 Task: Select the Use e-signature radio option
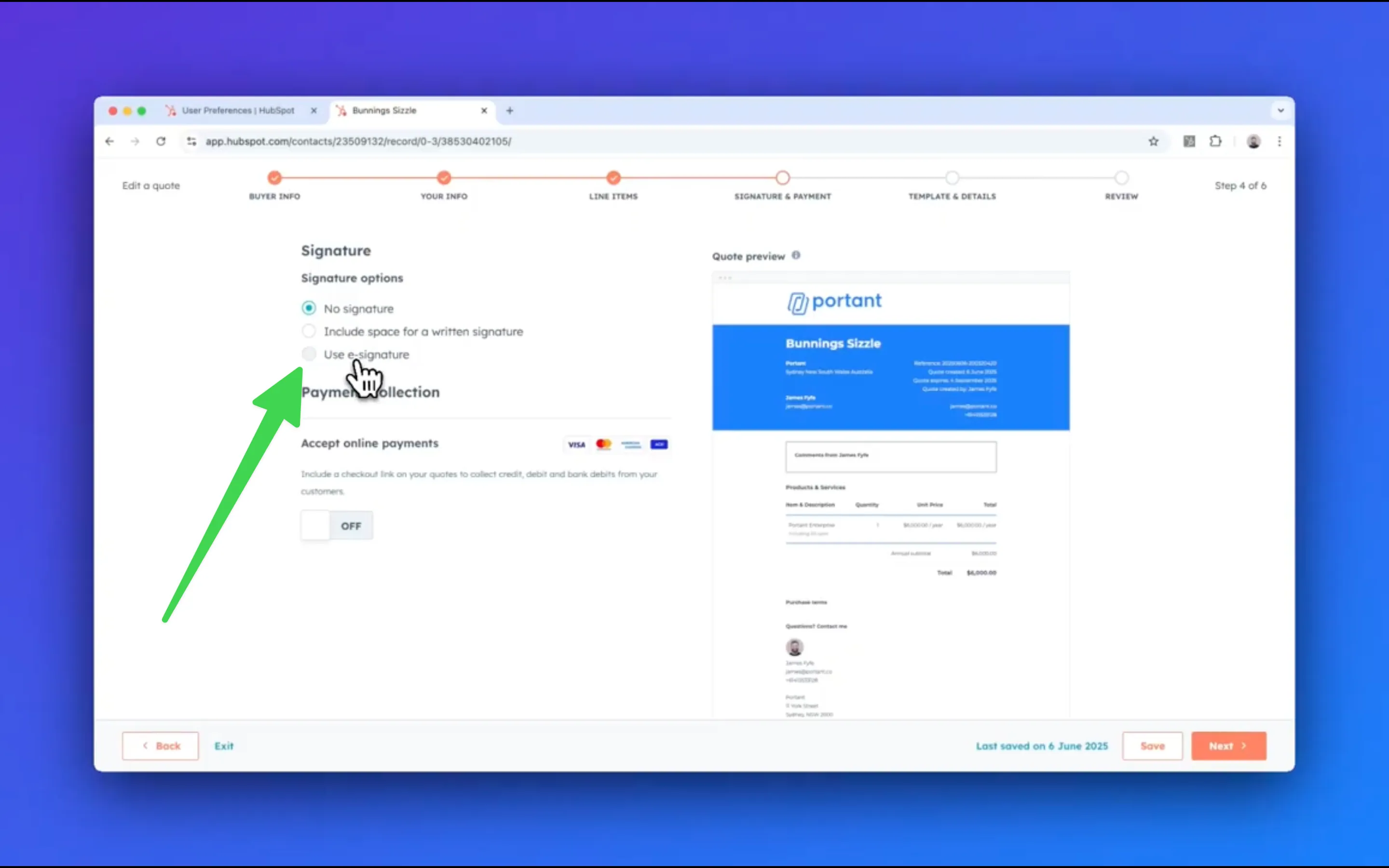click(309, 354)
